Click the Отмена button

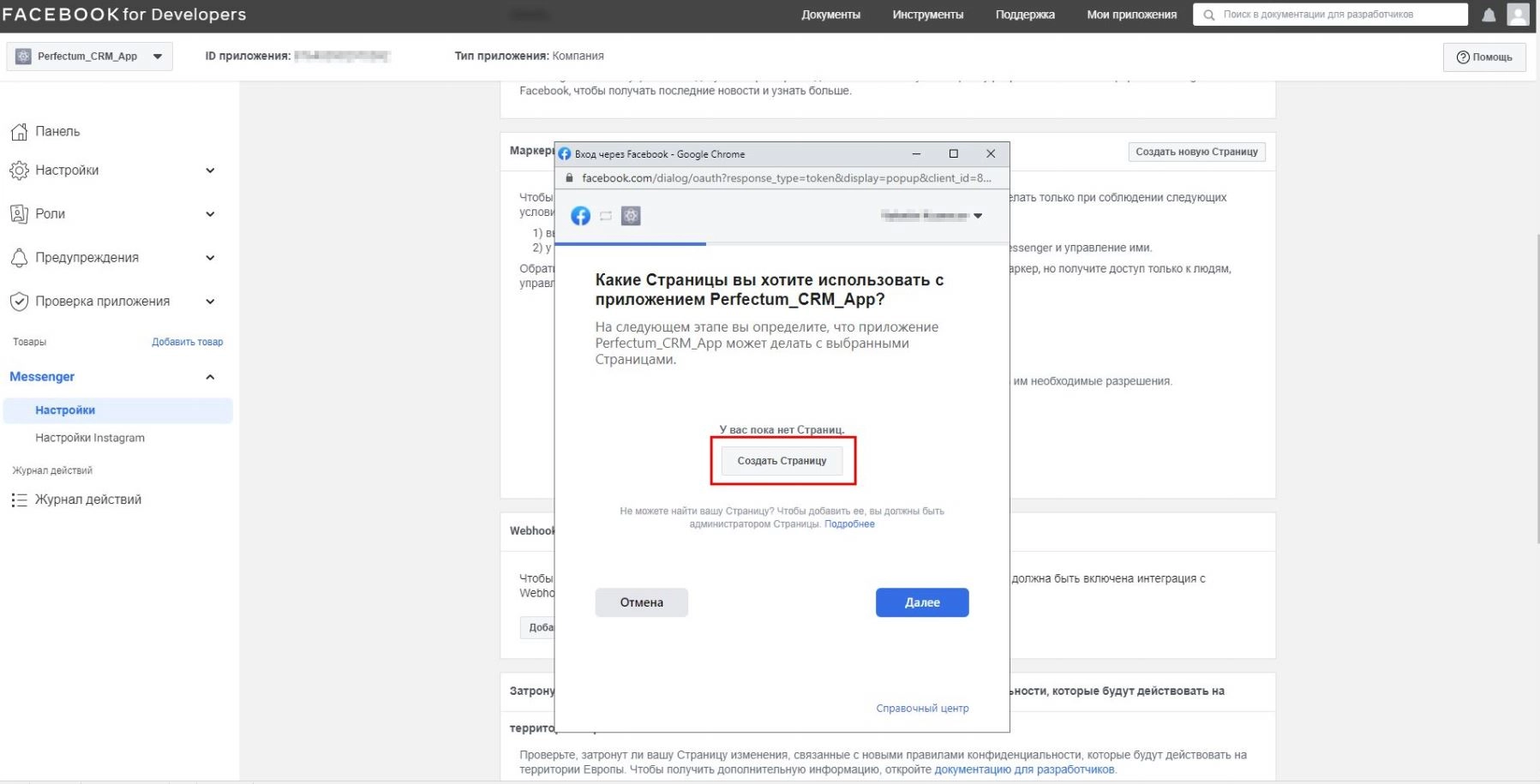[641, 602]
